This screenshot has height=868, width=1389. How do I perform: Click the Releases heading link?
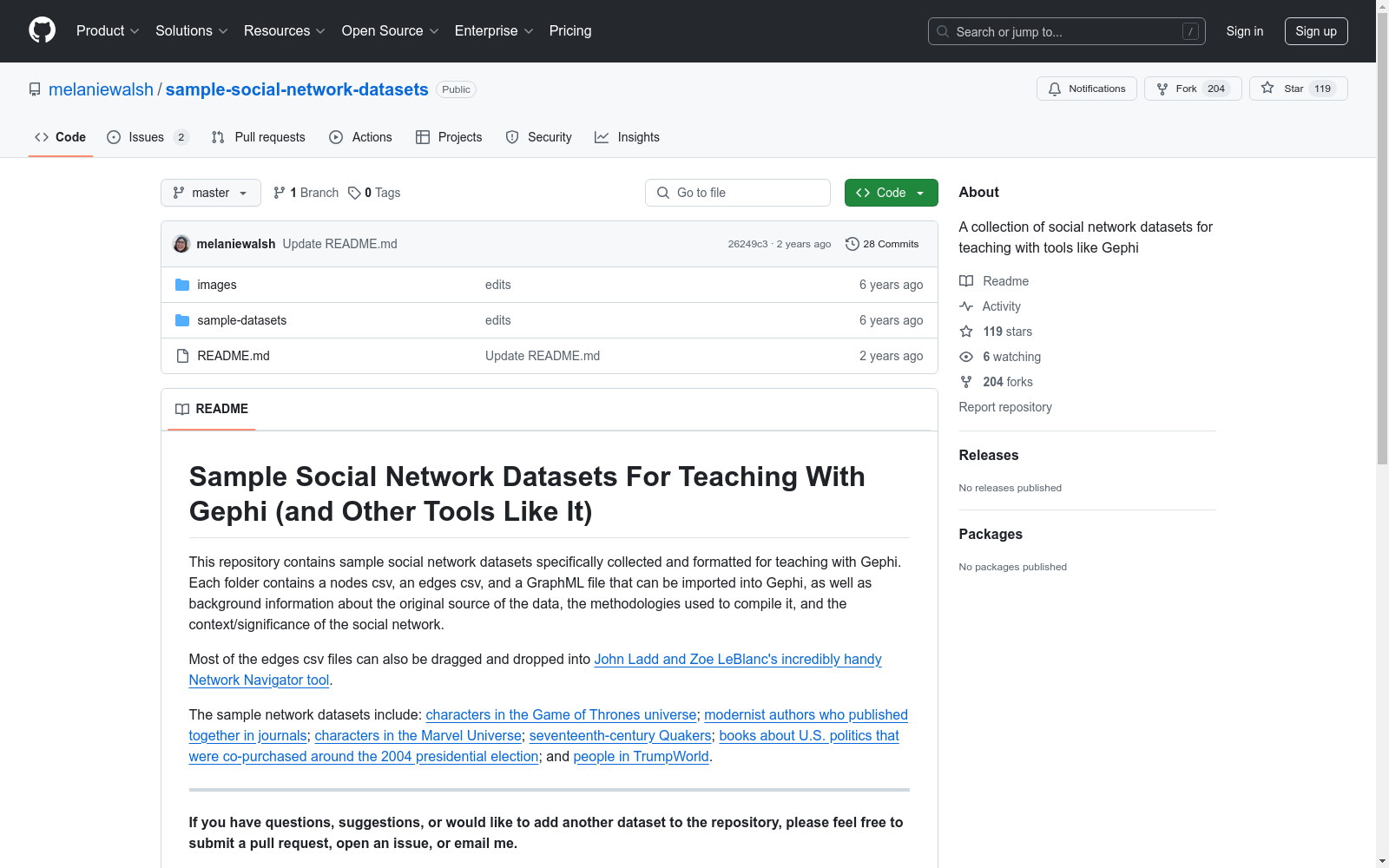point(989,455)
